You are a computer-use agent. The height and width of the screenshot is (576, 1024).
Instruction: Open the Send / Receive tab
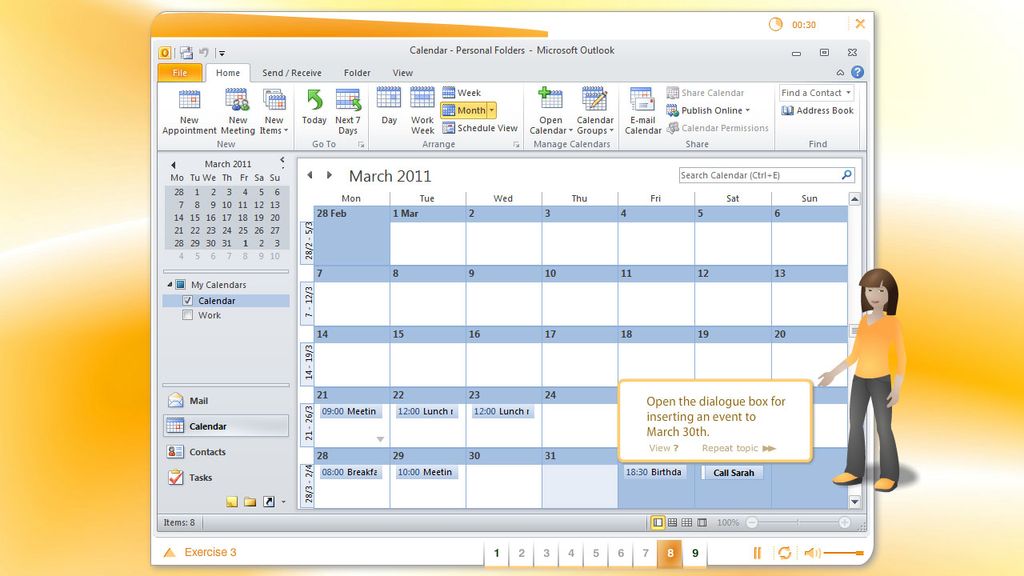tap(291, 72)
